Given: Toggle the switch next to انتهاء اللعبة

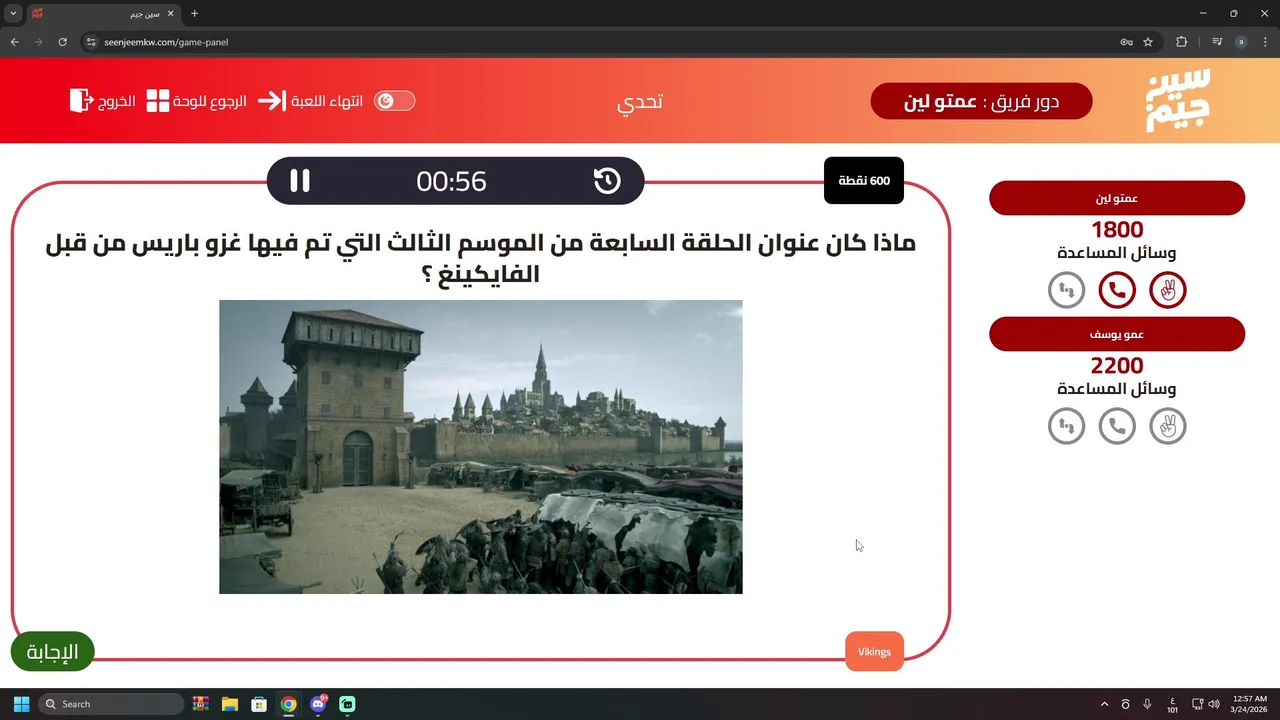Looking at the screenshot, I should [x=394, y=101].
